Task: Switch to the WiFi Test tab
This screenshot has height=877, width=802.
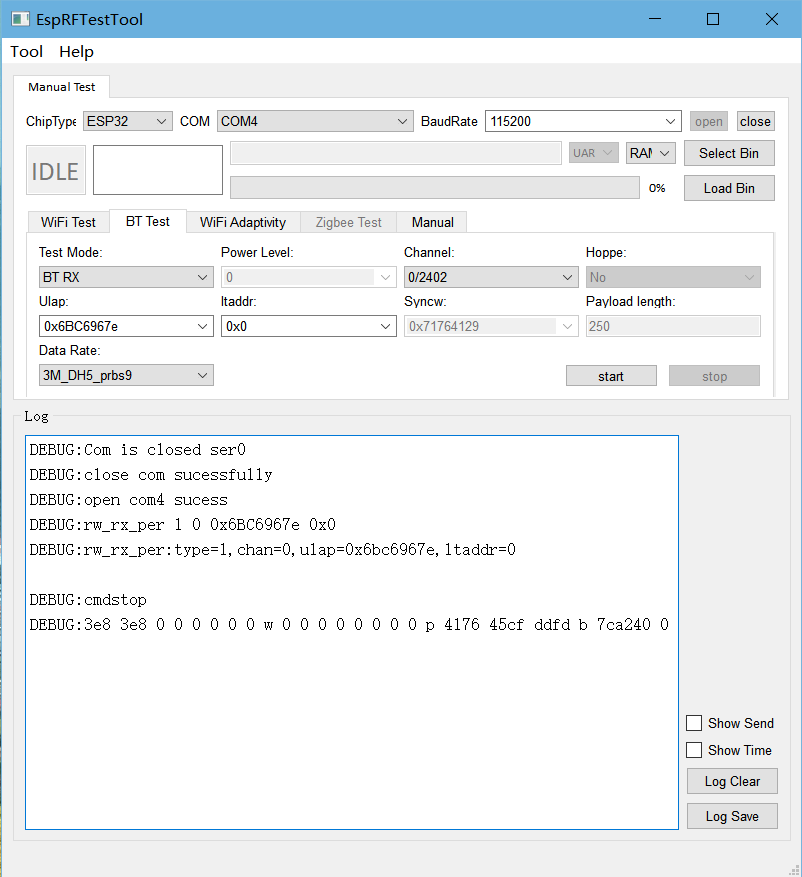Action: pos(68,222)
